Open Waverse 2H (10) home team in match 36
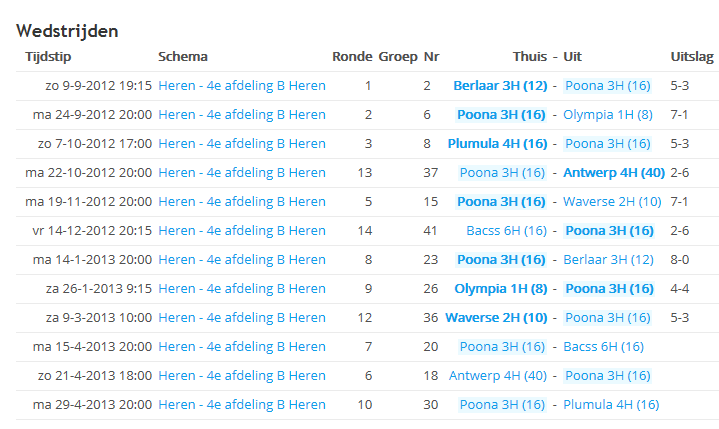 point(496,318)
